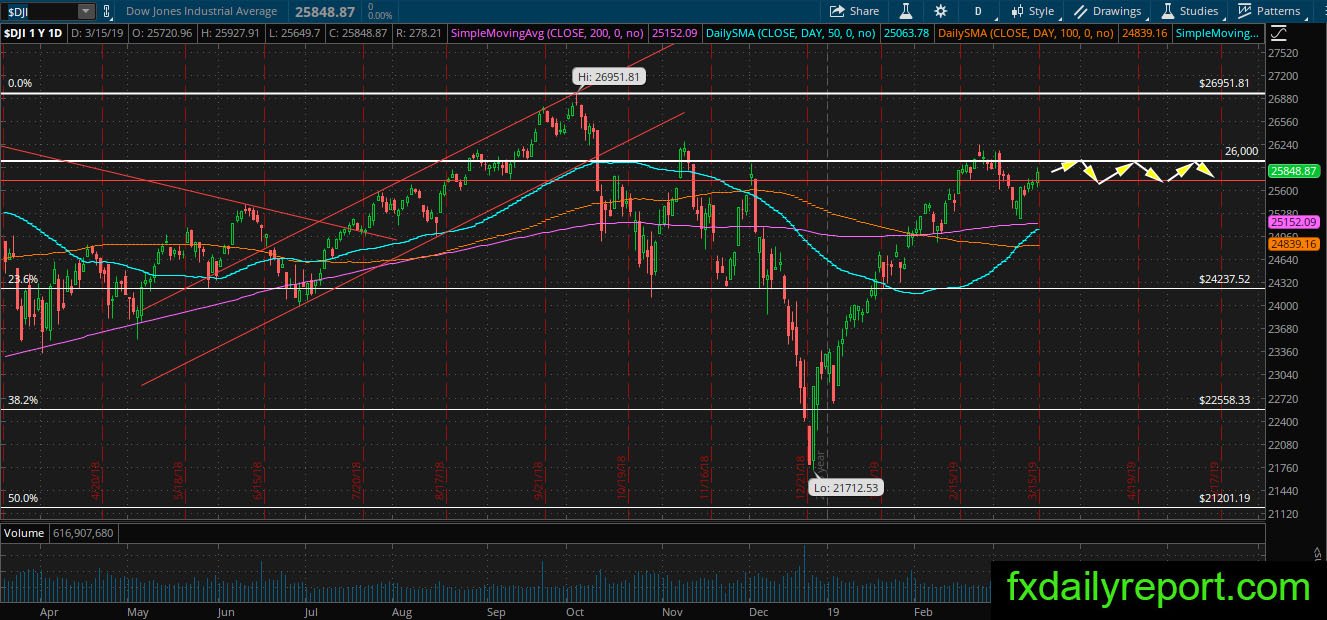Click the Feb label on time axis
1327x620 pixels.
coord(922,609)
